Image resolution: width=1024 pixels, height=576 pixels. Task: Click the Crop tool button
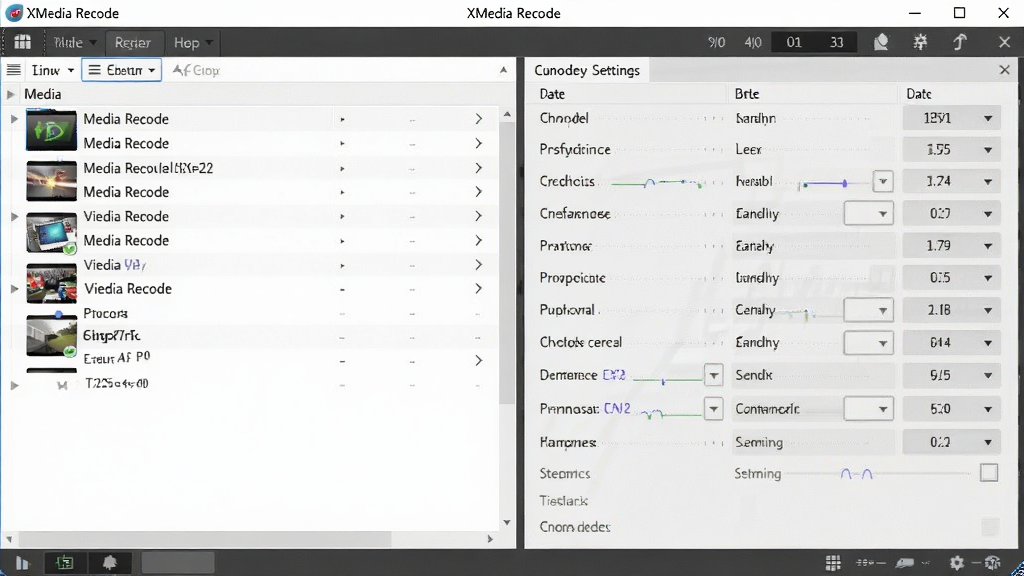(197, 70)
